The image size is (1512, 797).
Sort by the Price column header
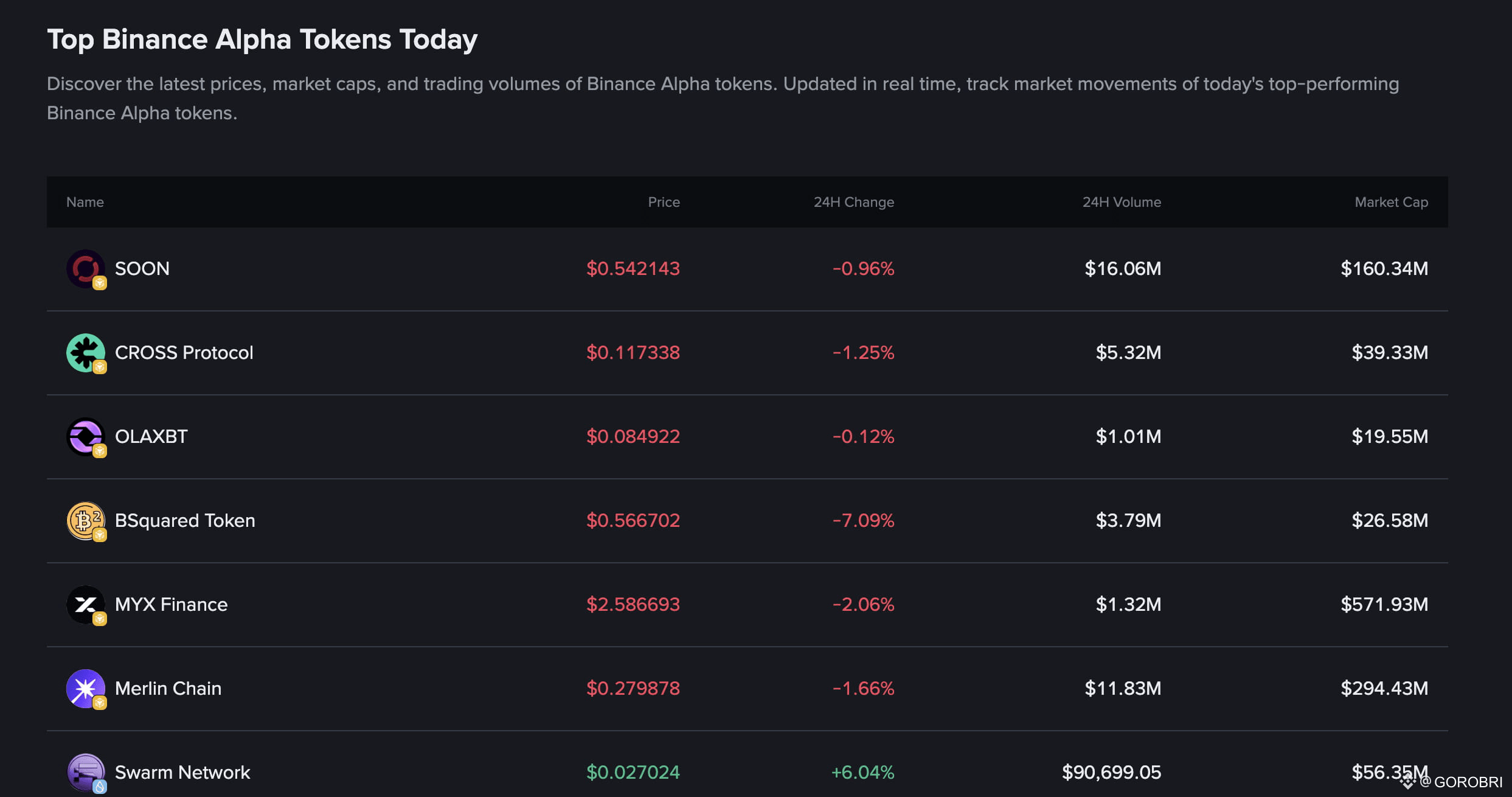pyautogui.click(x=664, y=202)
